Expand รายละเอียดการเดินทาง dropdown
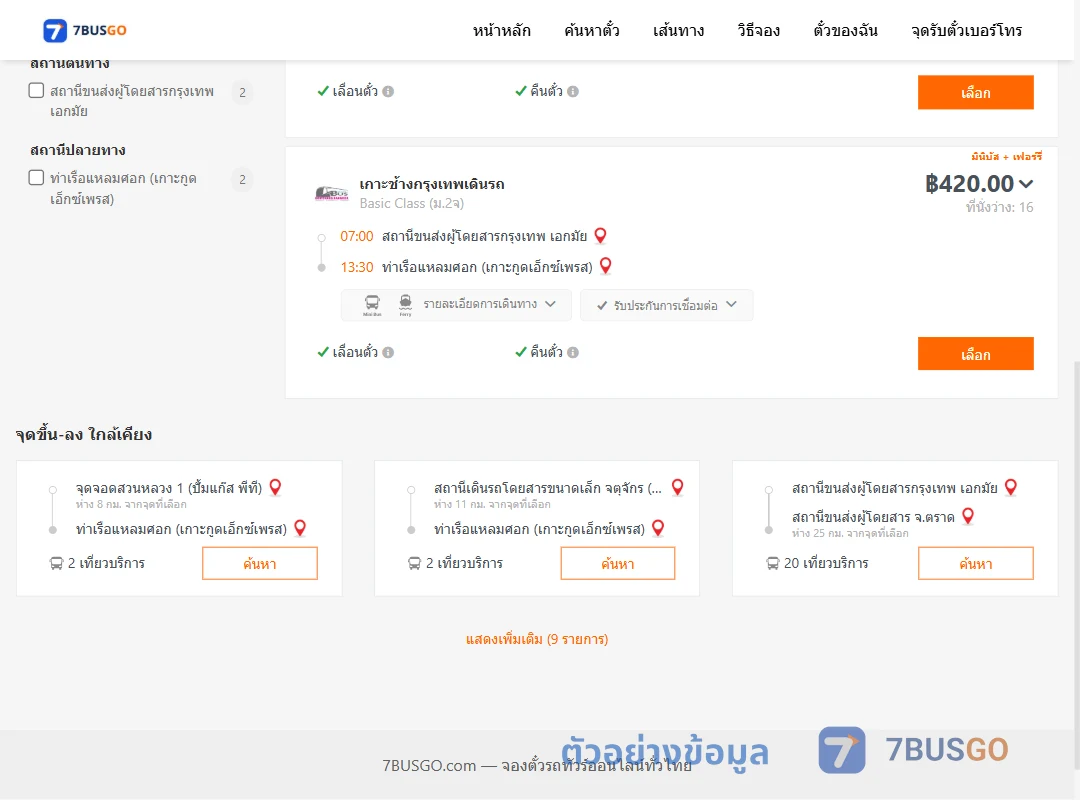The height and width of the screenshot is (800, 1080). (x=456, y=305)
